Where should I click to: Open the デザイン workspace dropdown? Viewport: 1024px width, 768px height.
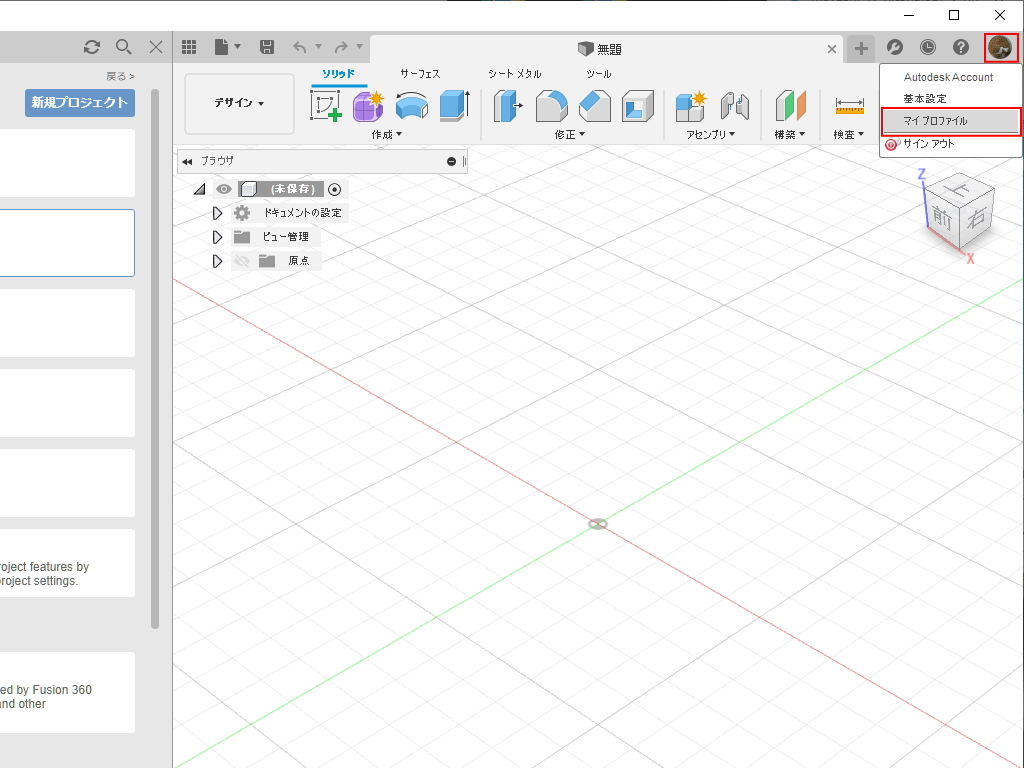pos(239,103)
